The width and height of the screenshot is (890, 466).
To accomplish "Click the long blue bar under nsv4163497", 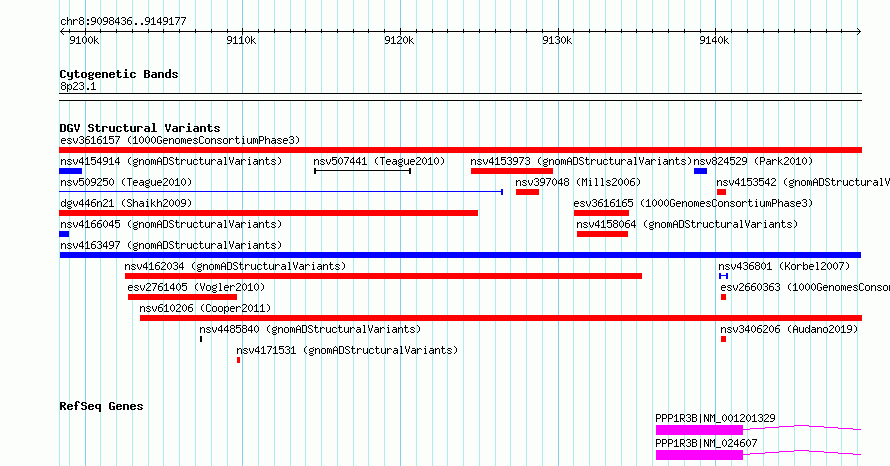I will [x=460, y=255].
